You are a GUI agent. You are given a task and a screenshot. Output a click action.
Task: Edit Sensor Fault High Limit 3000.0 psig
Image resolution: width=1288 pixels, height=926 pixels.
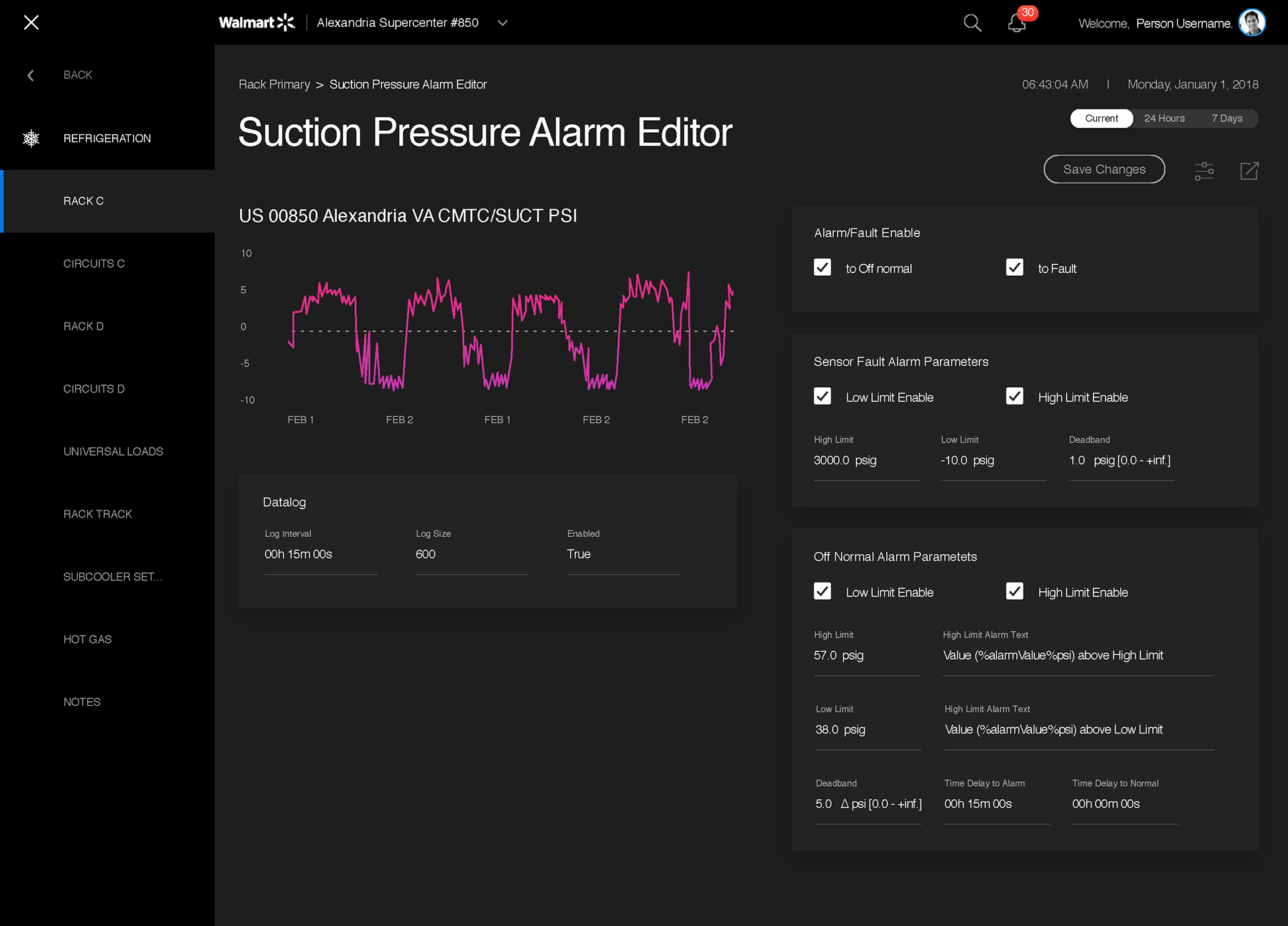click(x=866, y=461)
